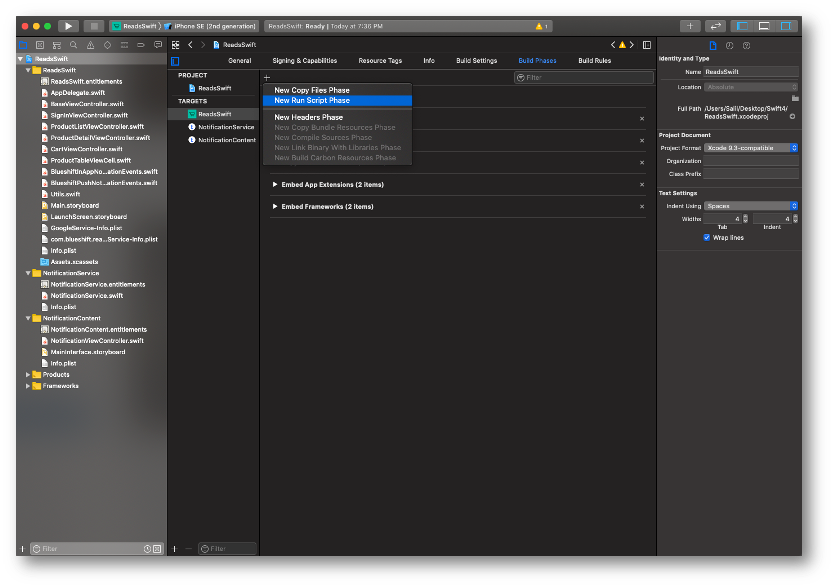Choose folder icon for project location
Screen dimensions: 833x587
coord(795,98)
